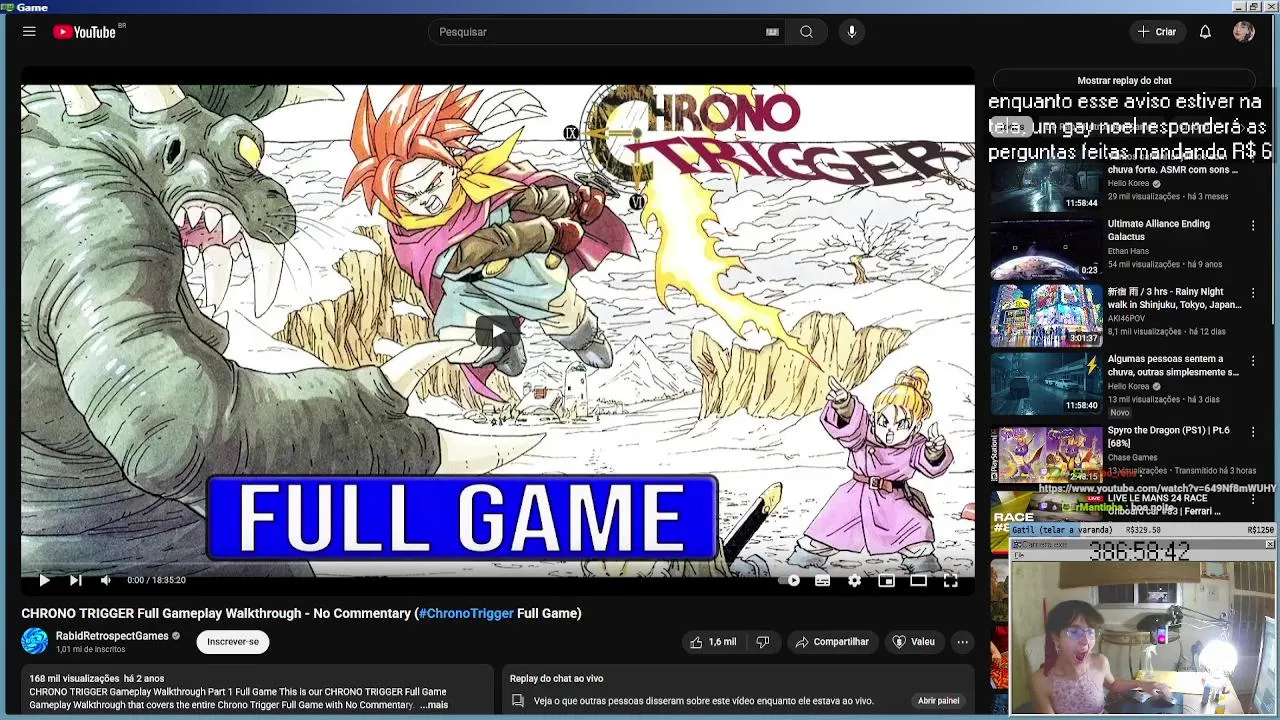Open the account avatar menu
The image size is (1280, 720).
pyautogui.click(x=1244, y=32)
